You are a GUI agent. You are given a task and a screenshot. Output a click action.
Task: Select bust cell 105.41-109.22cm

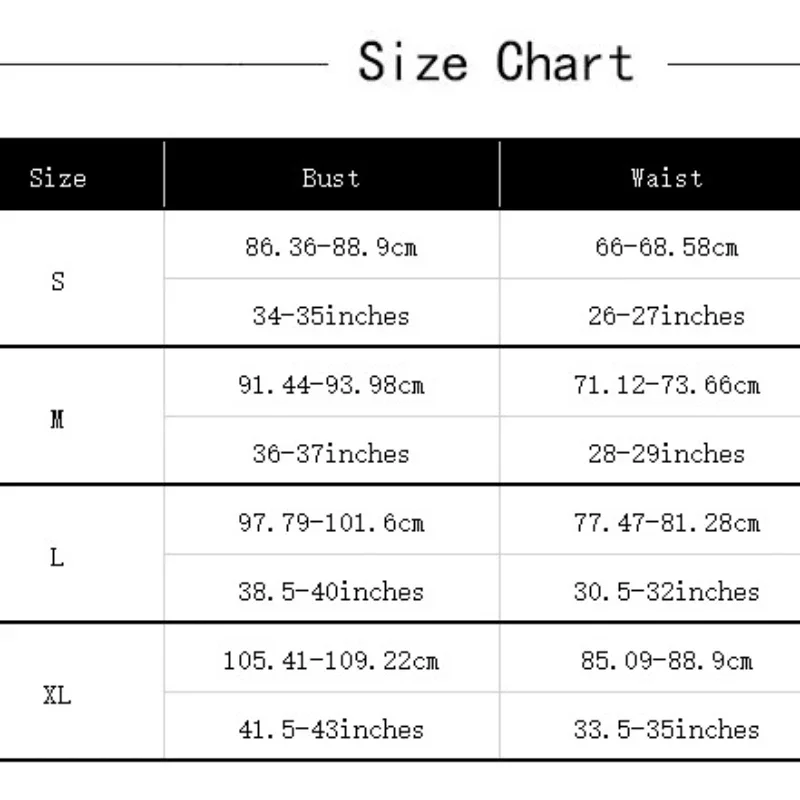pos(331,661)
